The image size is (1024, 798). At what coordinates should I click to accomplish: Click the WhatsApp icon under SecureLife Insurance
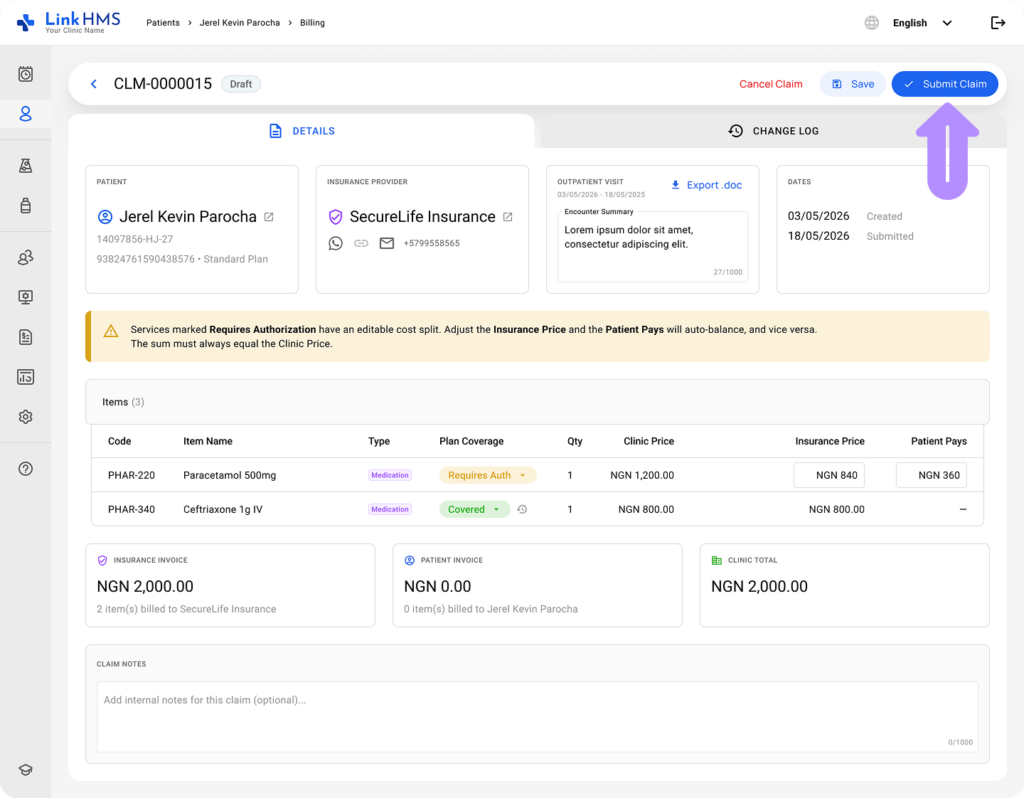click(x=336, y=244)
